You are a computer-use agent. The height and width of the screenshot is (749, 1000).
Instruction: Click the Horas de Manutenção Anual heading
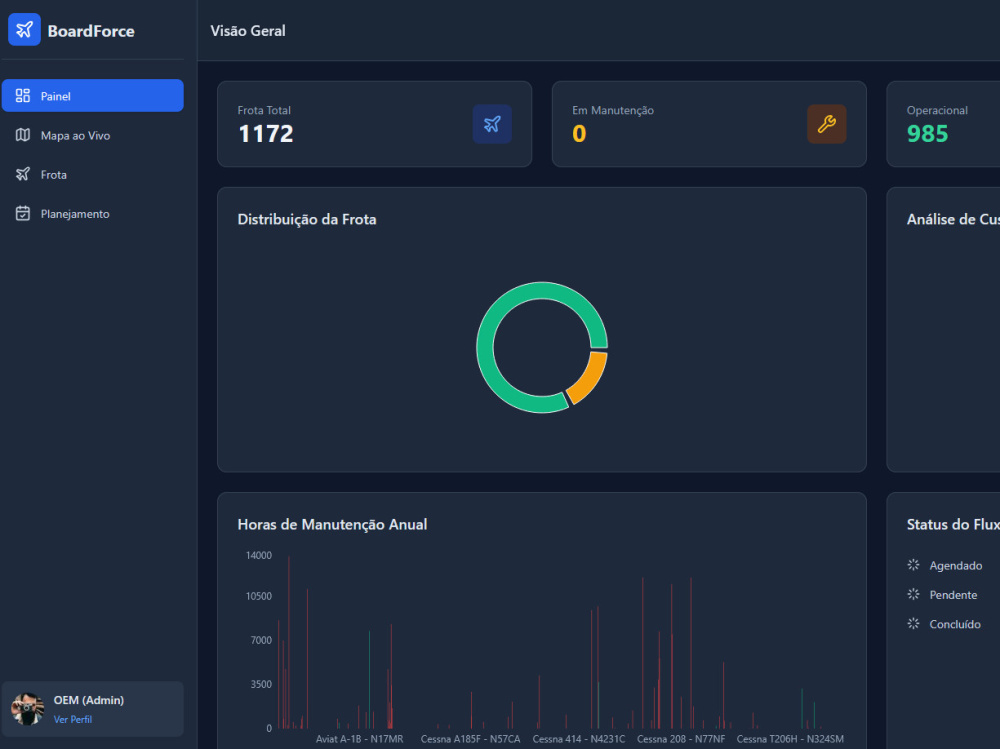pyautogui.click(x=332, y=524)
